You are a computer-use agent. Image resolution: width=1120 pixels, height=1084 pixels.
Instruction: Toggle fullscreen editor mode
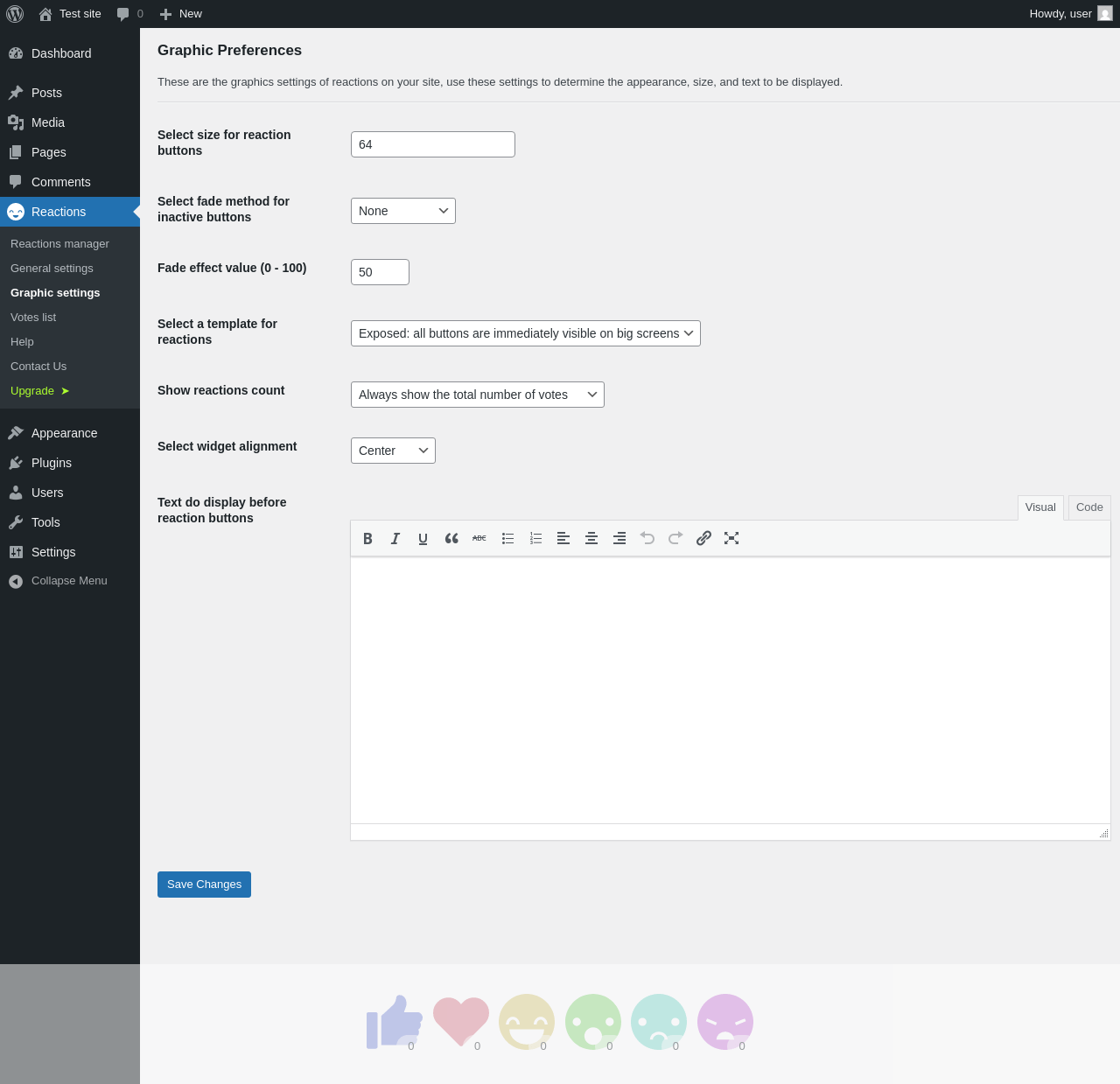coord(731,538)
